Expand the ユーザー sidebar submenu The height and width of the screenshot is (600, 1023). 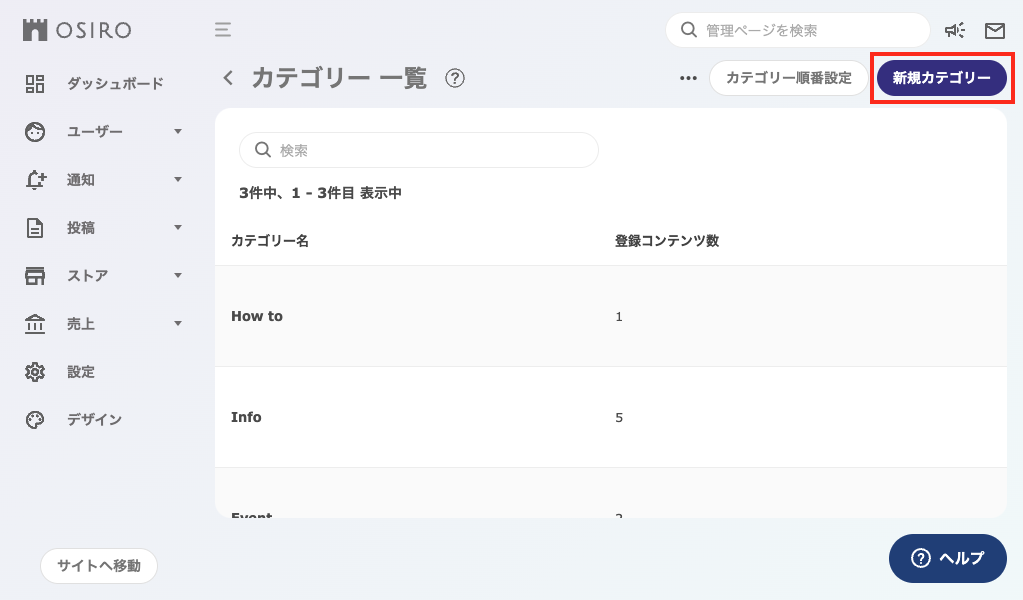pyautogui.click(x=178, y=132)
